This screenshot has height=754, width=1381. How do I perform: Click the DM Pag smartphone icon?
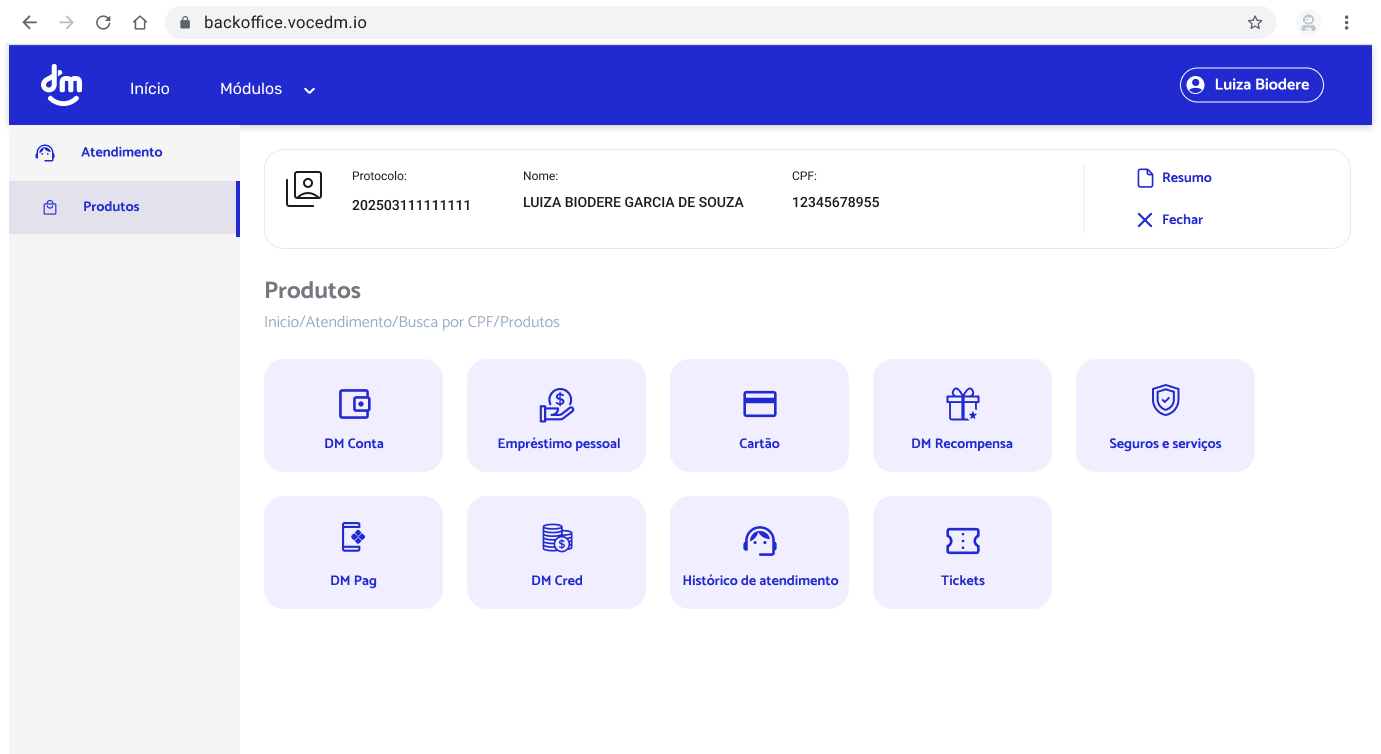coord(353,540)
